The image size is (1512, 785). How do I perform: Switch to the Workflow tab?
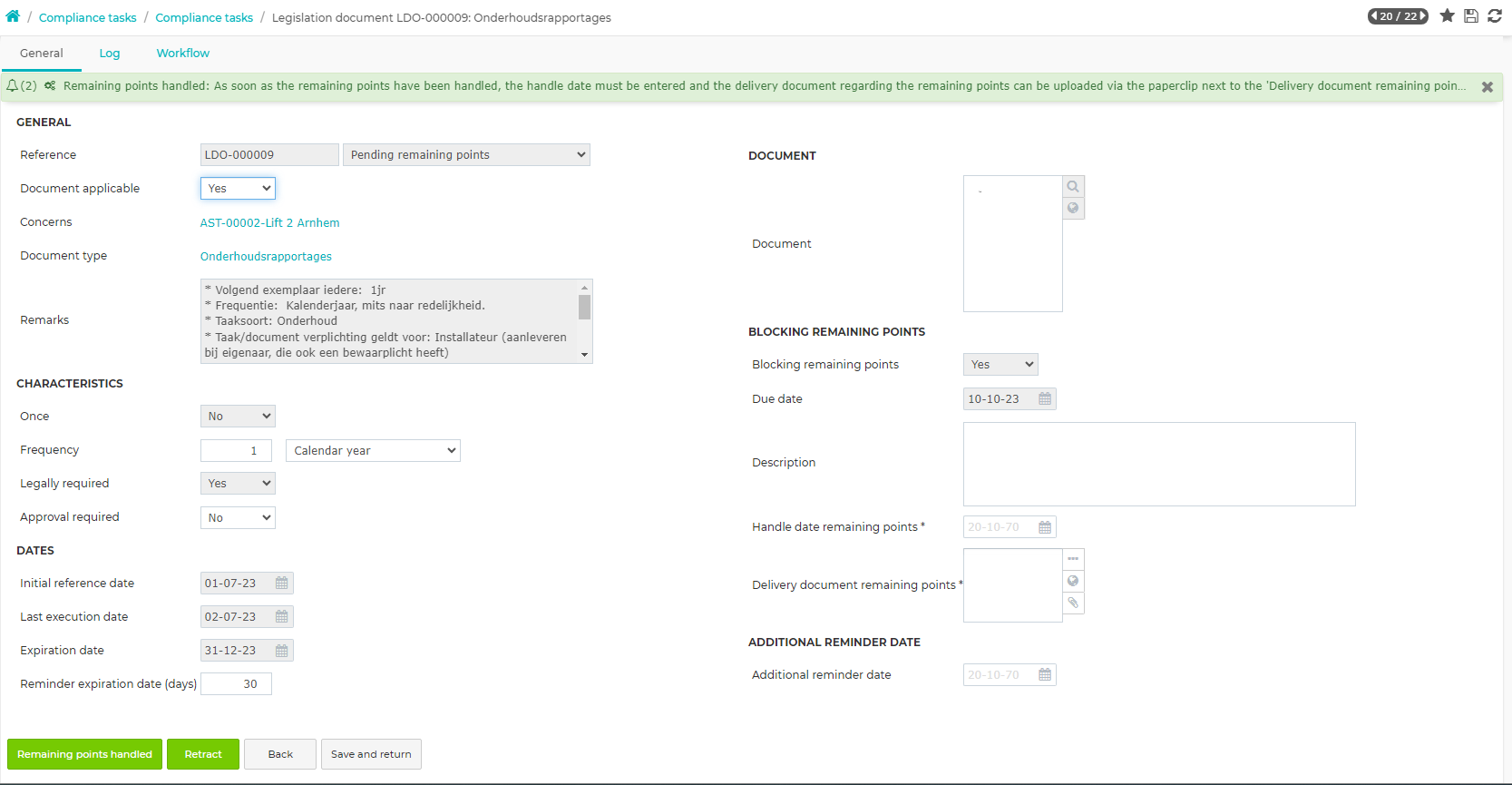(x=183, y=54)
